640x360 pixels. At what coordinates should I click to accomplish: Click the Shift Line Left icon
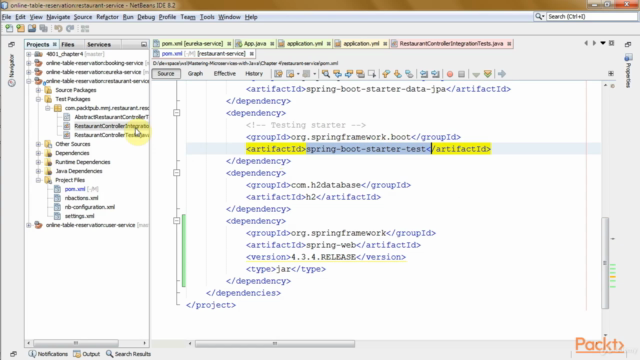pos(424,74)
